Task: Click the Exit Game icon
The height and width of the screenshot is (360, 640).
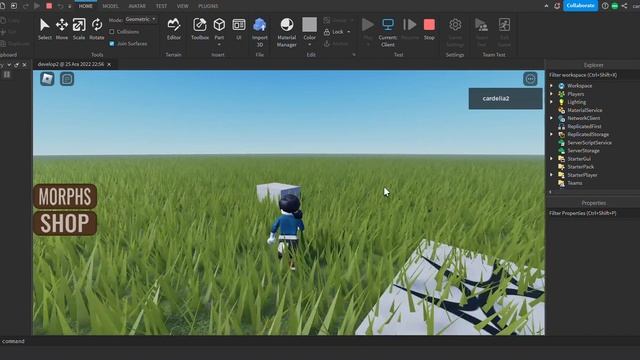Action: pos(504,25)
